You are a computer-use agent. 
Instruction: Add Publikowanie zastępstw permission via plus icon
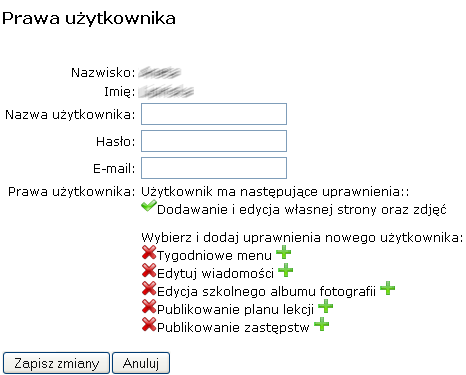point(322,324)
